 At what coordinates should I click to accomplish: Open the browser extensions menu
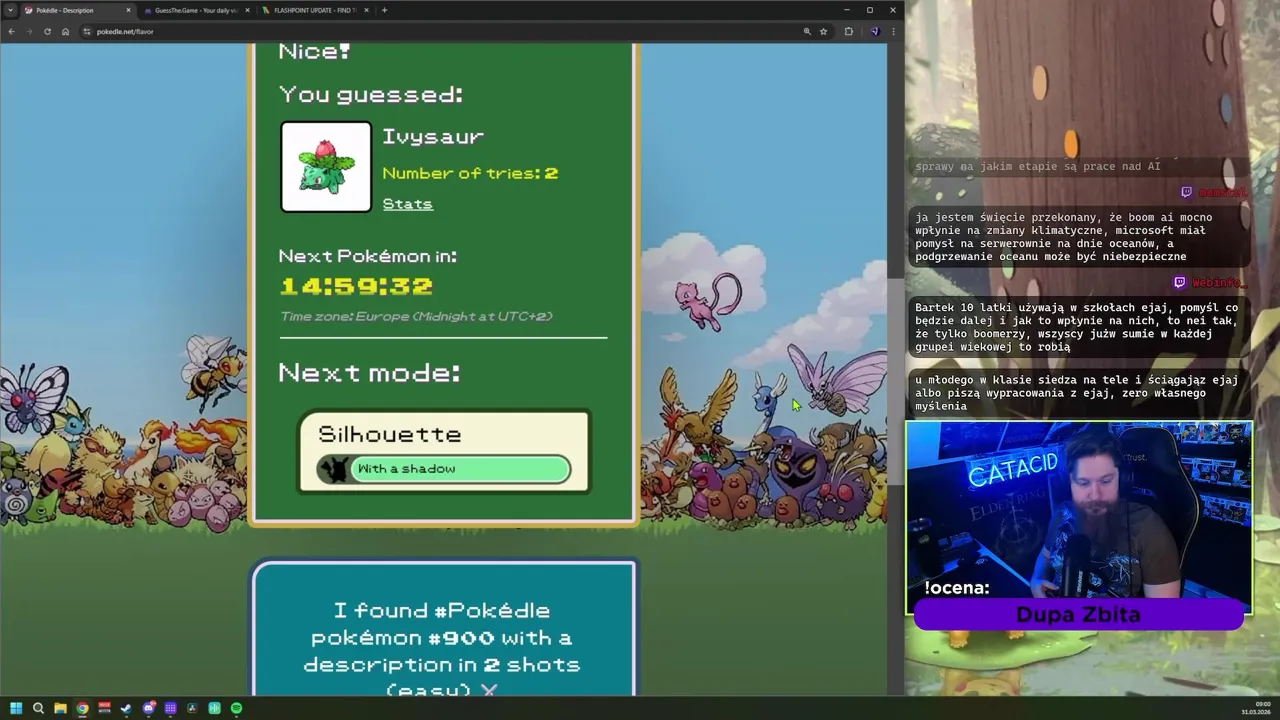(x=849, y=31)
